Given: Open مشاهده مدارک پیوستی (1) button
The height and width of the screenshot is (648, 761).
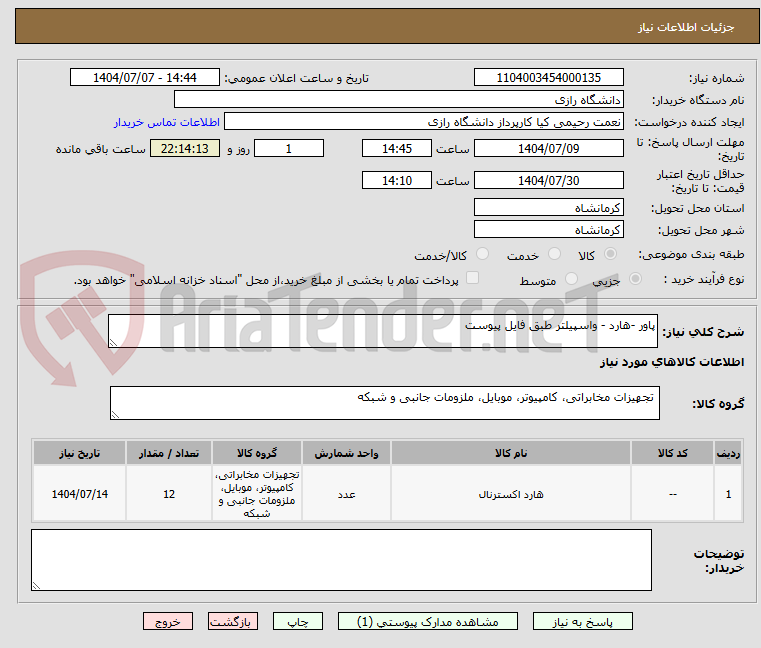Looking at the screenshot, I should (x=428, y=621).
